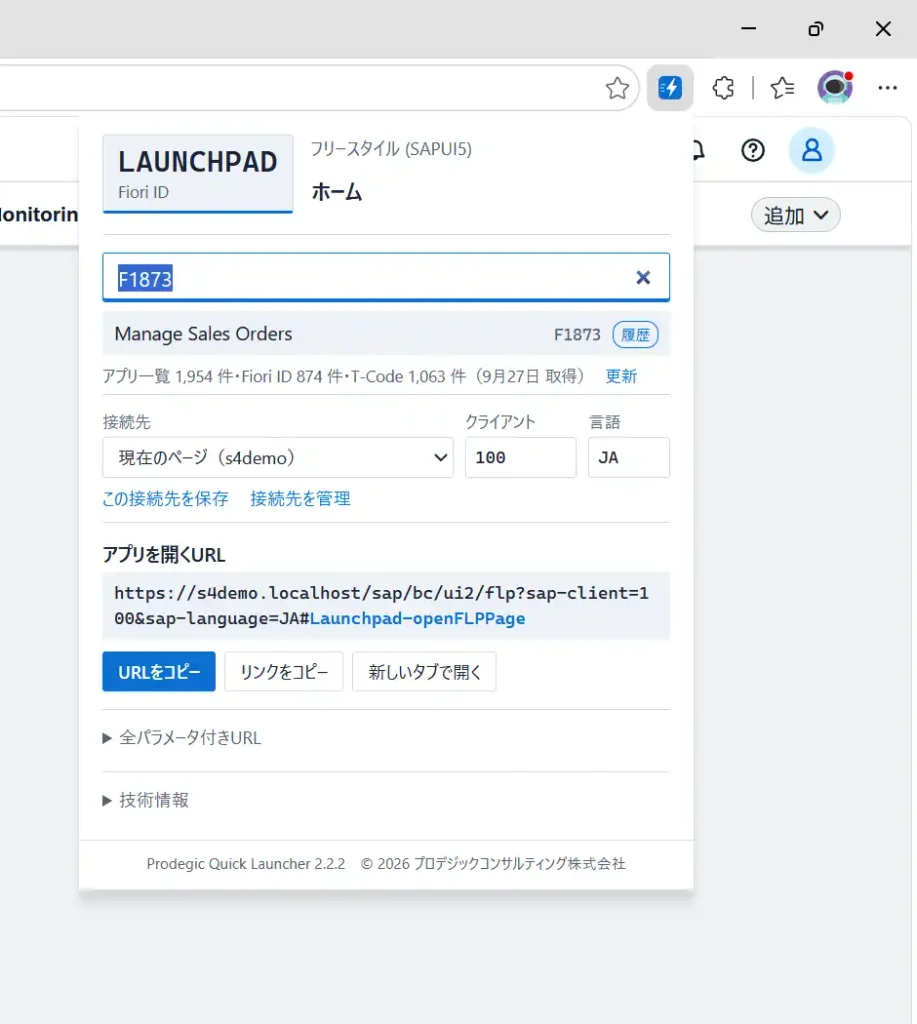Open browser settings and more menu
This screenshot has width=917, height=1024.
pyautogui.click(x=887, y=88)
